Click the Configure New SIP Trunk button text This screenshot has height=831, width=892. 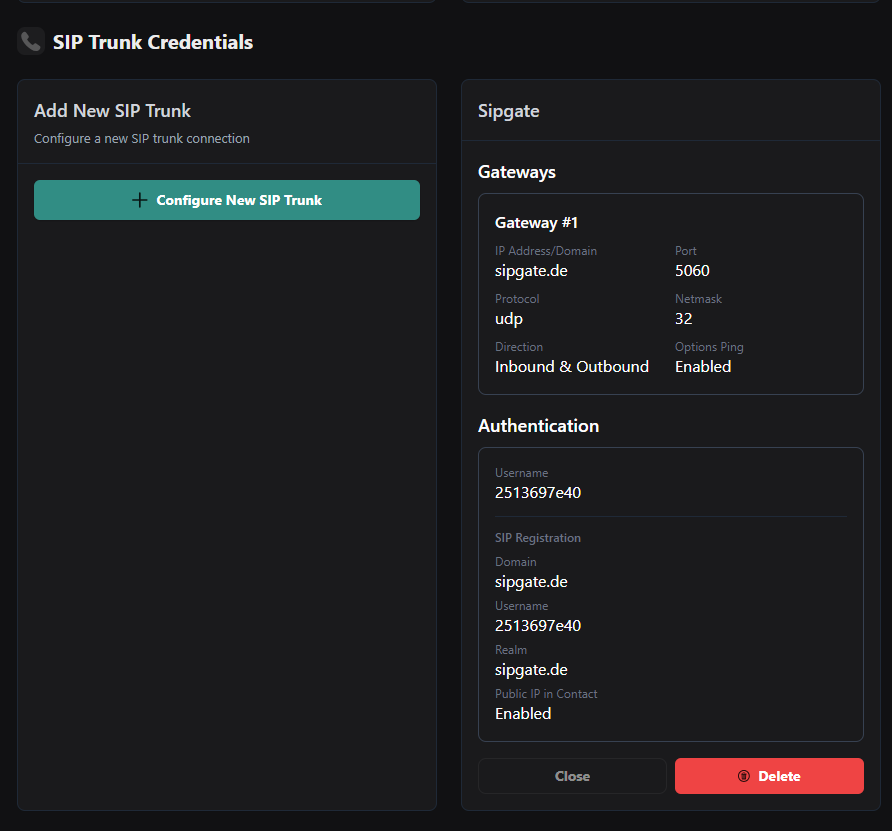pyautogui.click(x=239, y=200)
